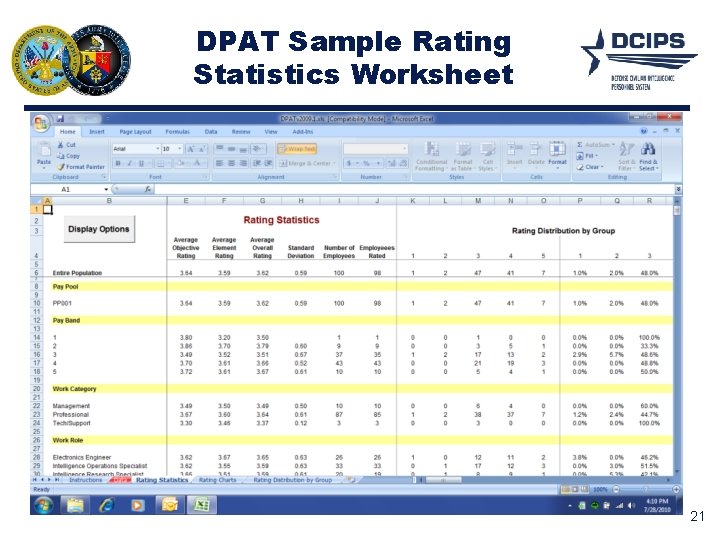Toggle Bold formatting in Font group
Screen dimensions: 720x540
118,163
